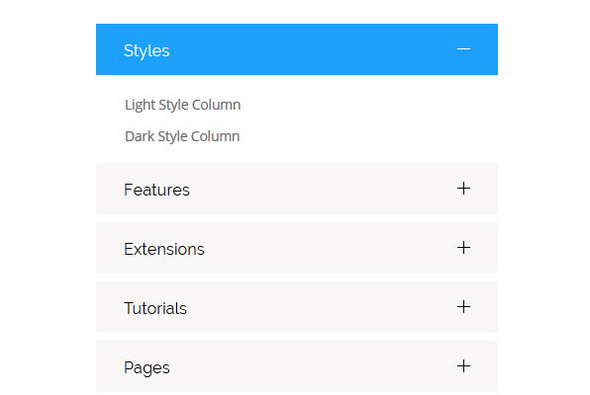The width and height of the screenshot is (590, 395).
Task: Select the Extensions heading text
Action: [164, 249]
